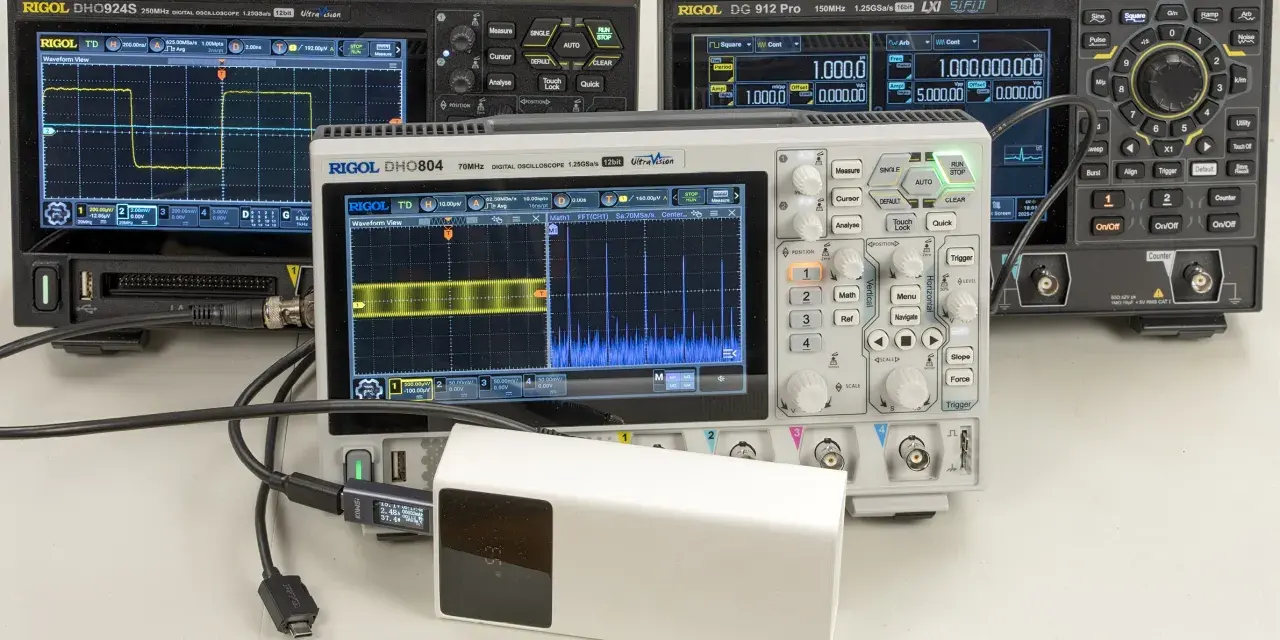Tap the navigate-forward arrow key on the DHO804
Viewport: 1280px width, 640px height.
coord(932,338)
